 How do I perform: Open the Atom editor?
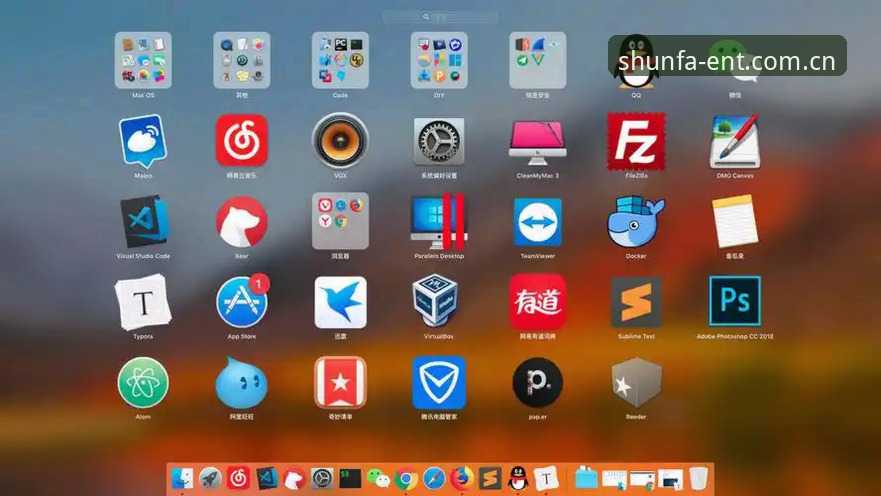tap(143, 383)
